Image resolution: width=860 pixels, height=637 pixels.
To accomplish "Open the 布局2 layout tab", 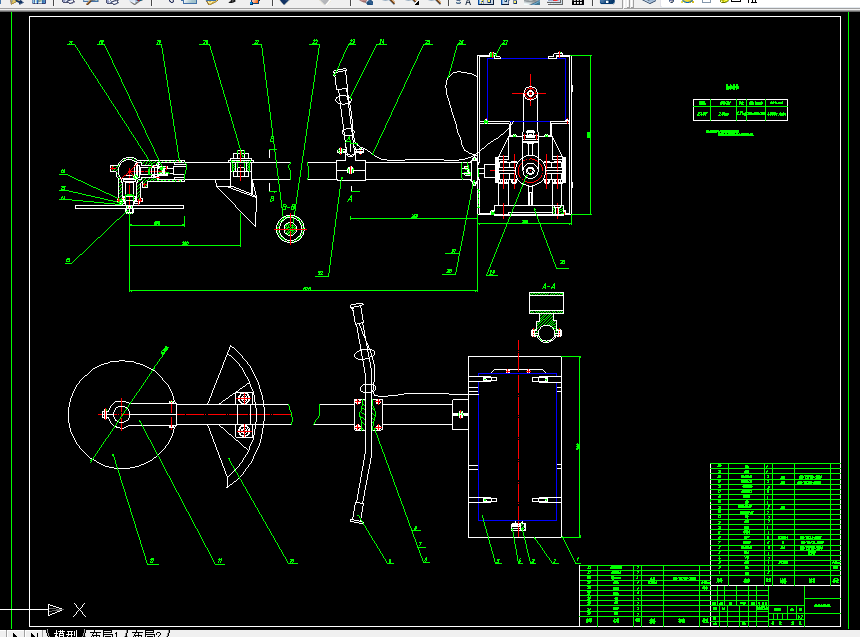I will tap(147, 634).
